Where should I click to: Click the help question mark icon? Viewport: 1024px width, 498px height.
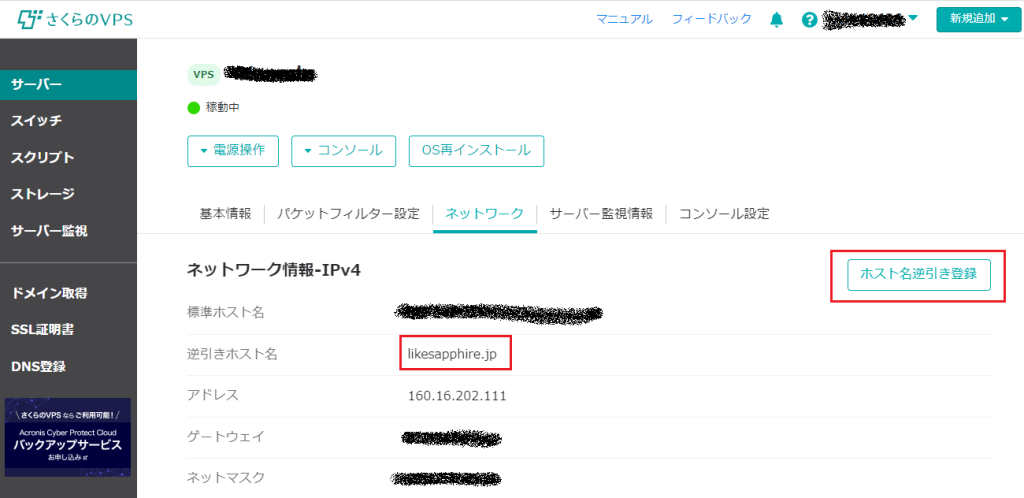click(809, 20)
